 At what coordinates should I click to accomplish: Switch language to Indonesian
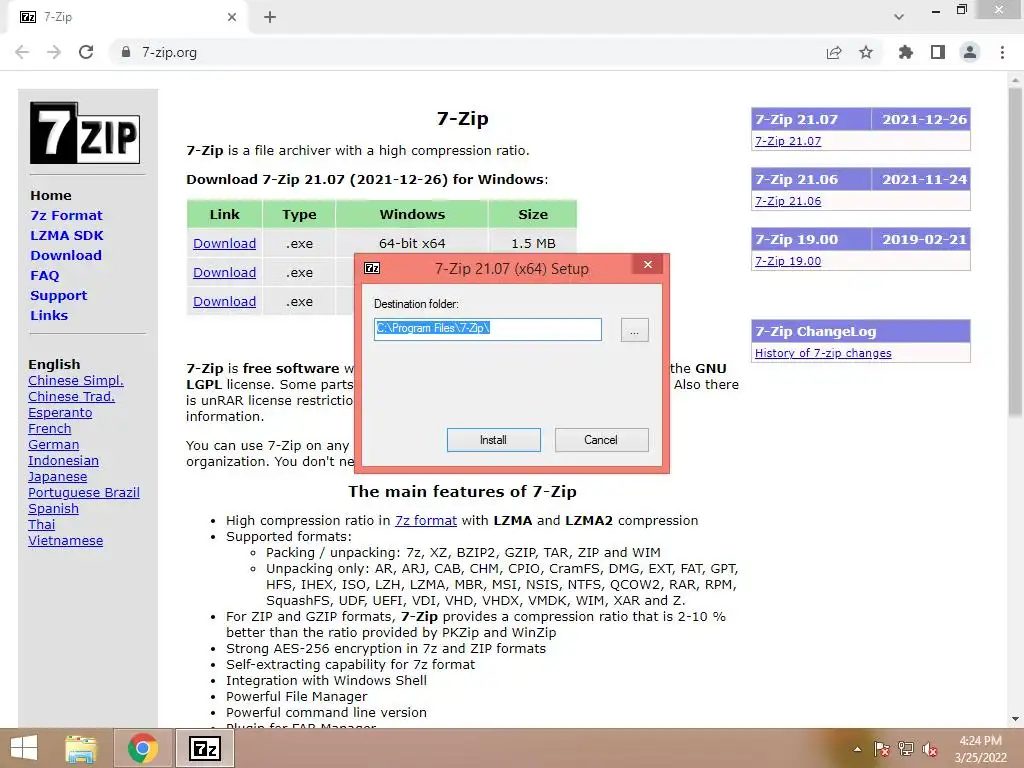pos(63,460)
